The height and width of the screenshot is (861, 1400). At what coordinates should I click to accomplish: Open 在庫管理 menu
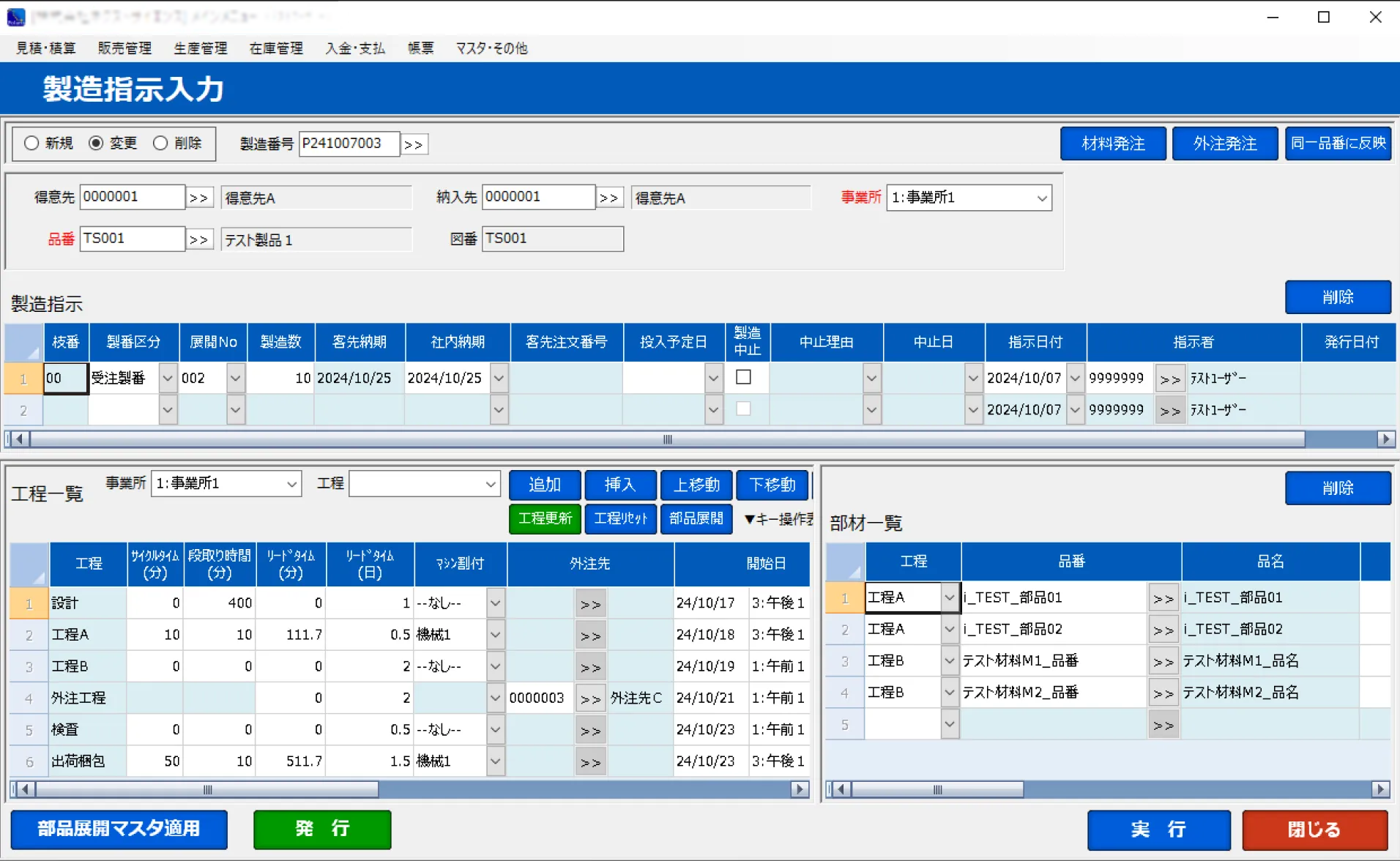pos(276,48)
